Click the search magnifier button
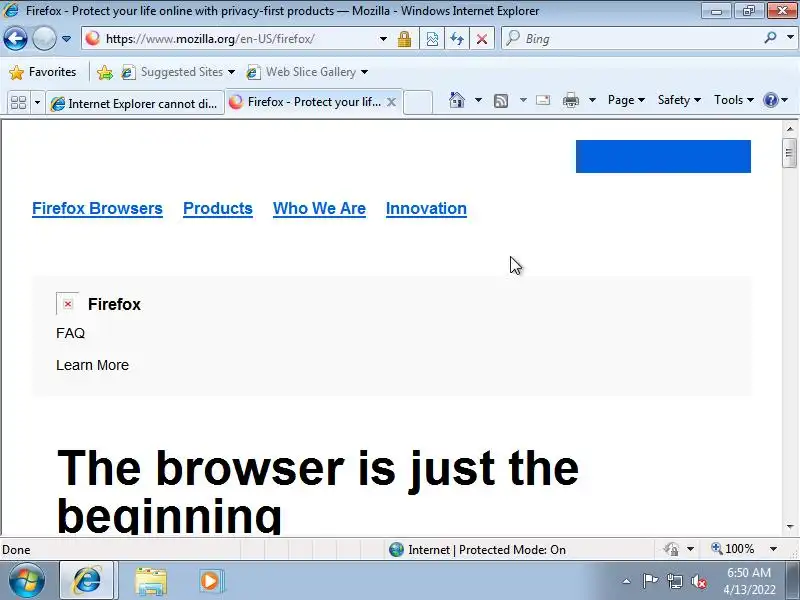Viewport: 800px width, 600px height. 770,38
